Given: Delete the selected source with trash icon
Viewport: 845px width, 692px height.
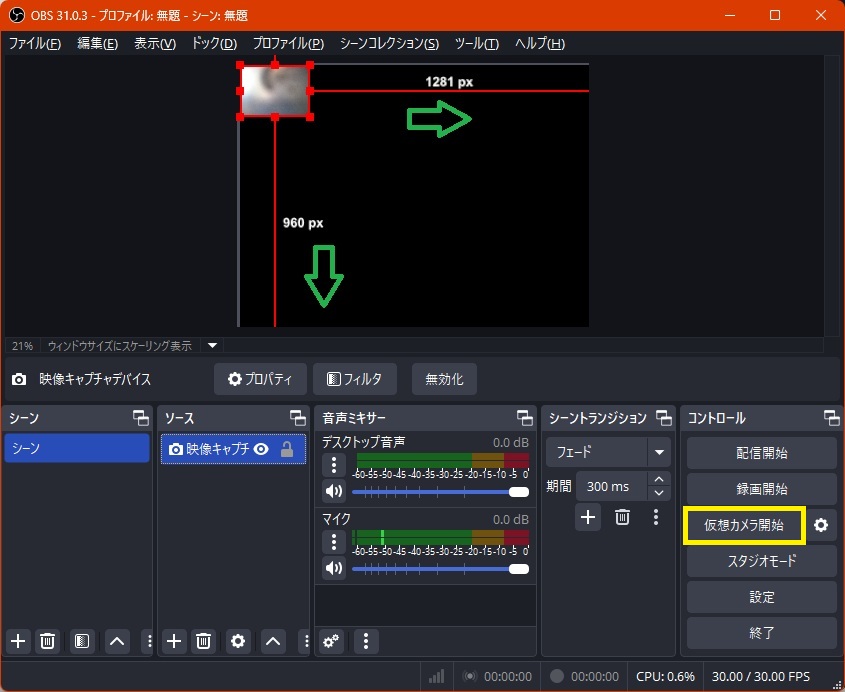Looking at the screenshot, I should click(x=203, y=641).
